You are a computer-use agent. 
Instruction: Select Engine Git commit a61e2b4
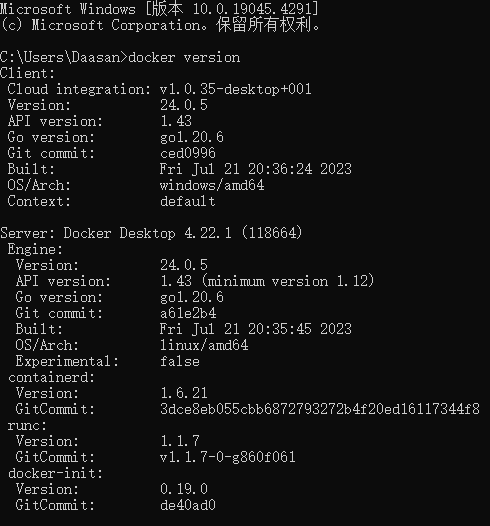[188, 313]
